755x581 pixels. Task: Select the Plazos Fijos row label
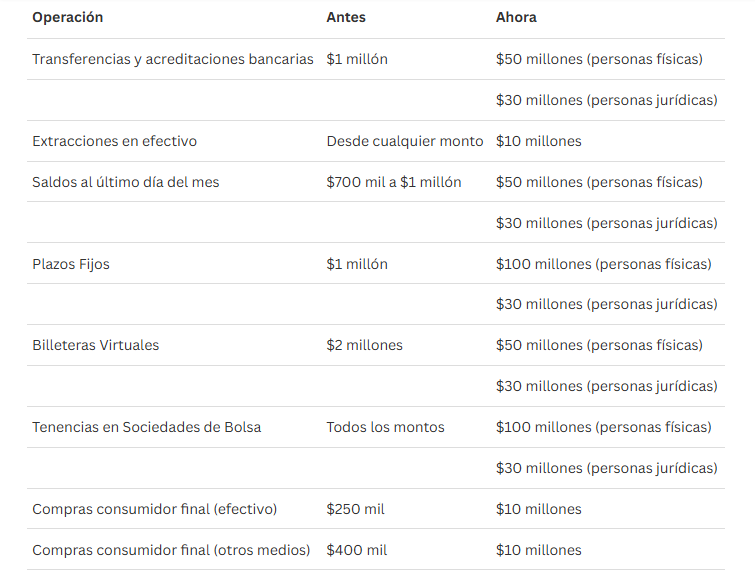point(71,264)
